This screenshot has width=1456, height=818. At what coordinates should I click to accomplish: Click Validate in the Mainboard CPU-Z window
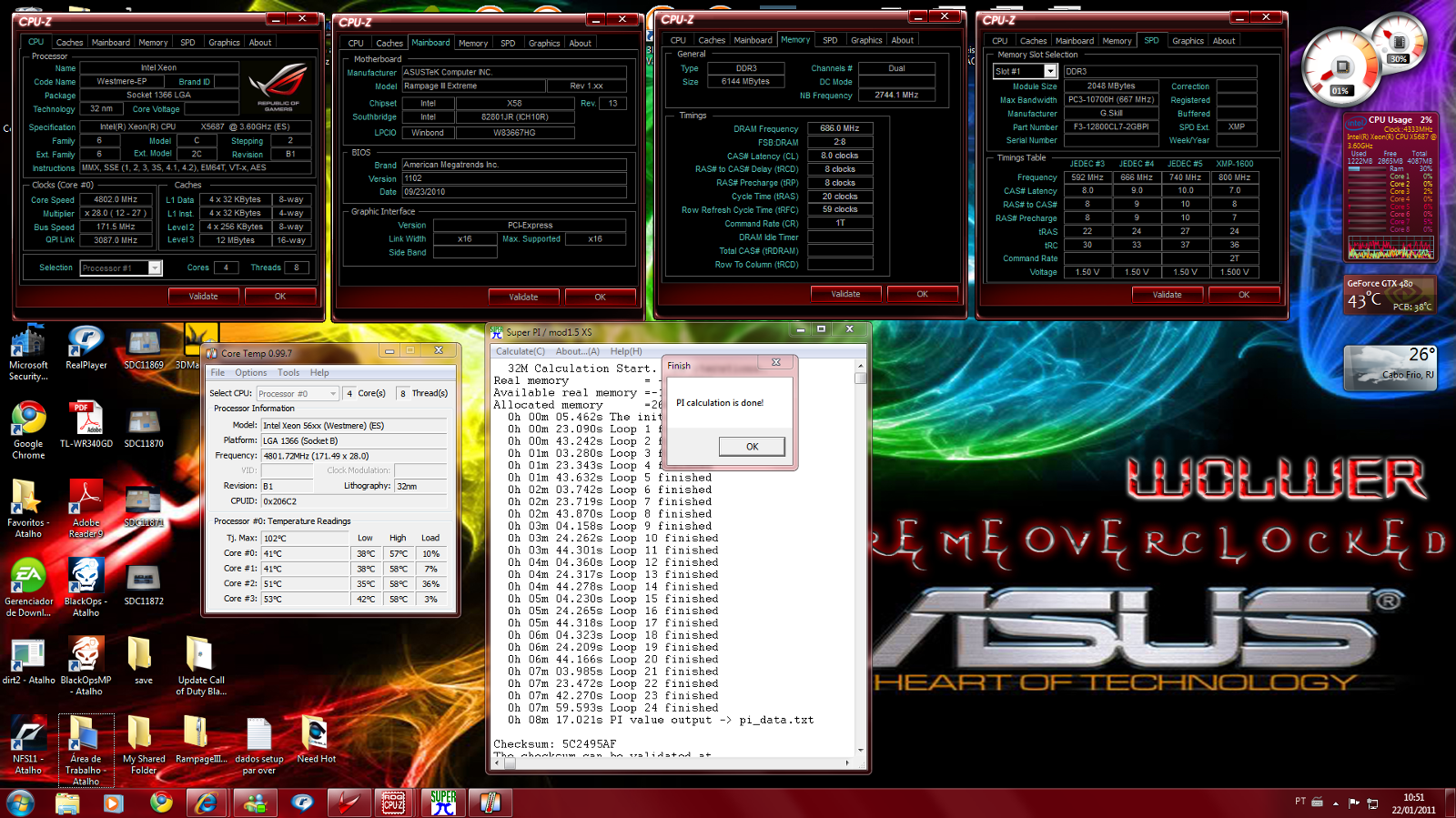coord(523,297)
